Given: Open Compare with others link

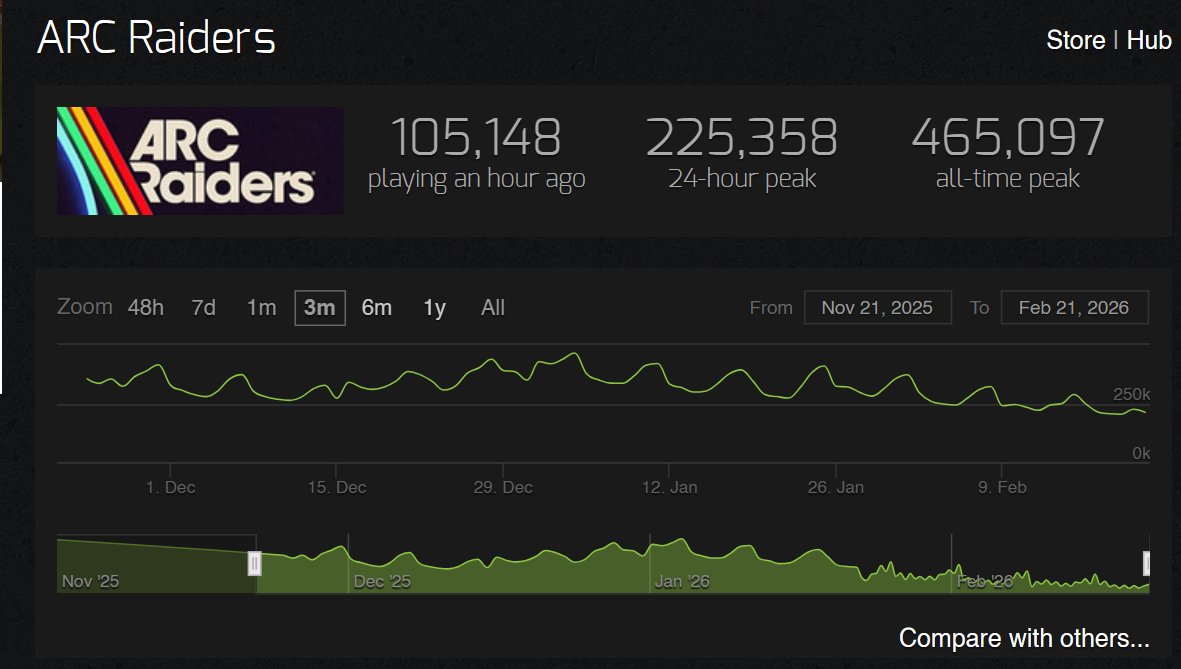Looking at the screenshot, I should click(x=1024, y=638).
